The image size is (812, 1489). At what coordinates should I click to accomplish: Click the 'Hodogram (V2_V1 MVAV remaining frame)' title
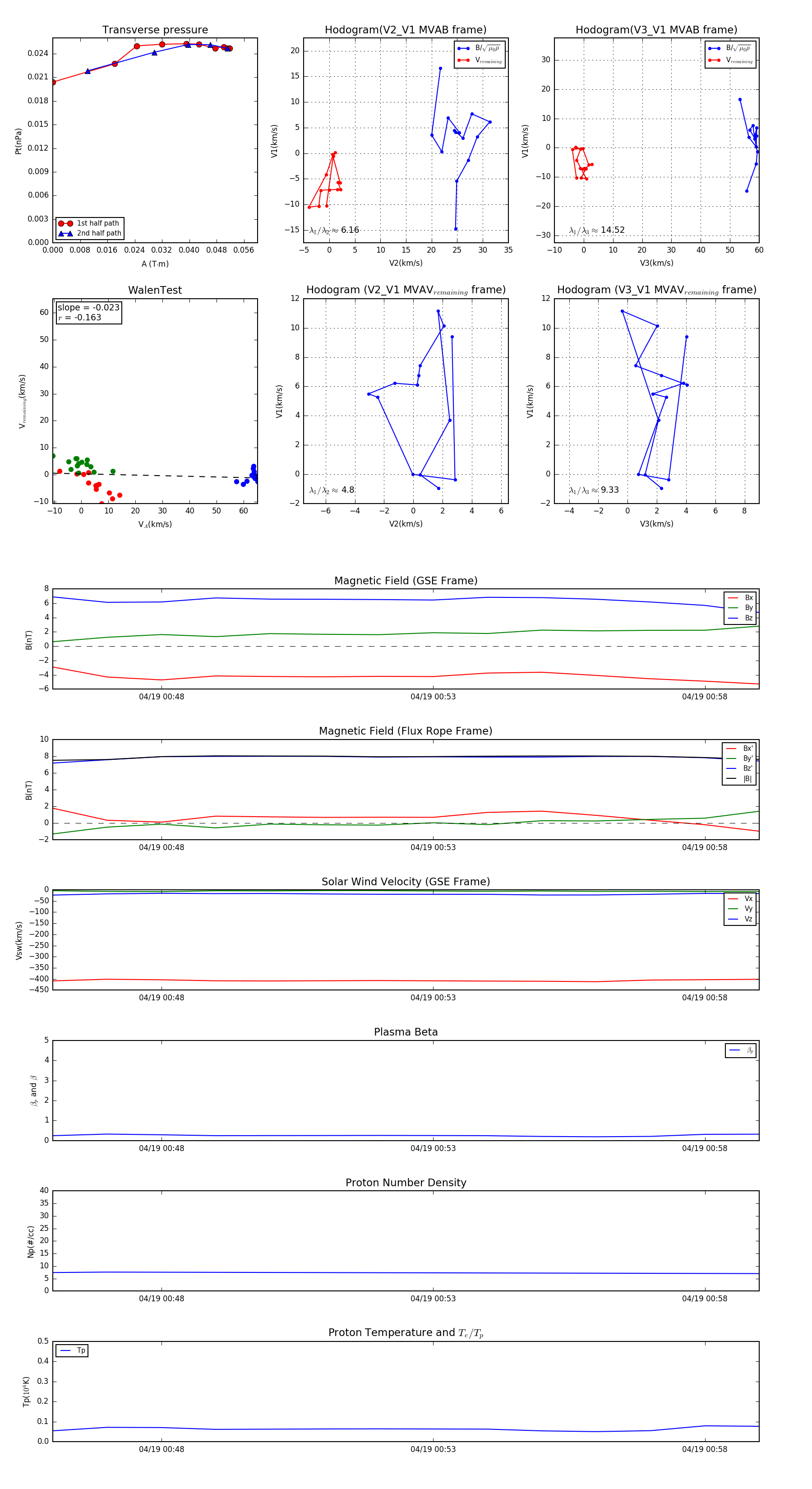[406, 290]
